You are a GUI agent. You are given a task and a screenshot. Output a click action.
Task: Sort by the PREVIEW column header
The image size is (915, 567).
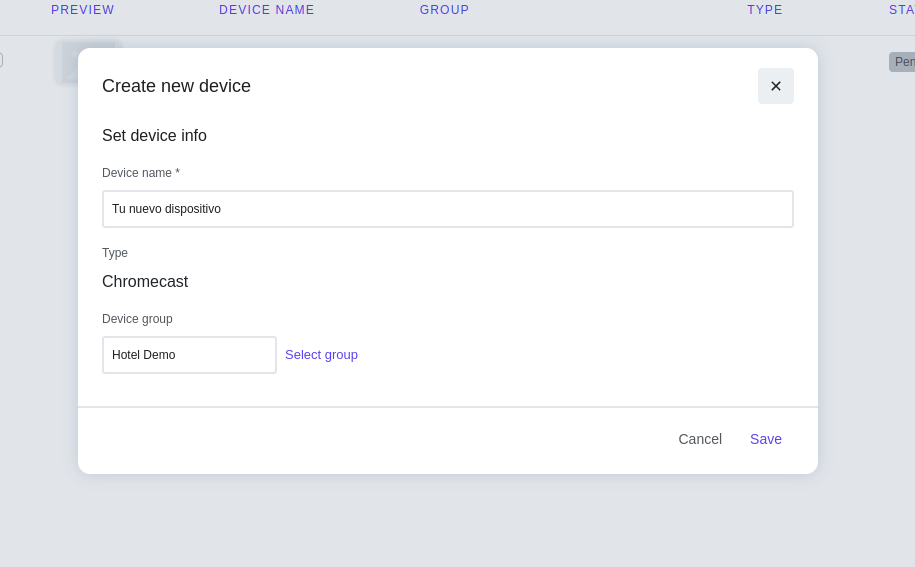(x=83, y=10)
